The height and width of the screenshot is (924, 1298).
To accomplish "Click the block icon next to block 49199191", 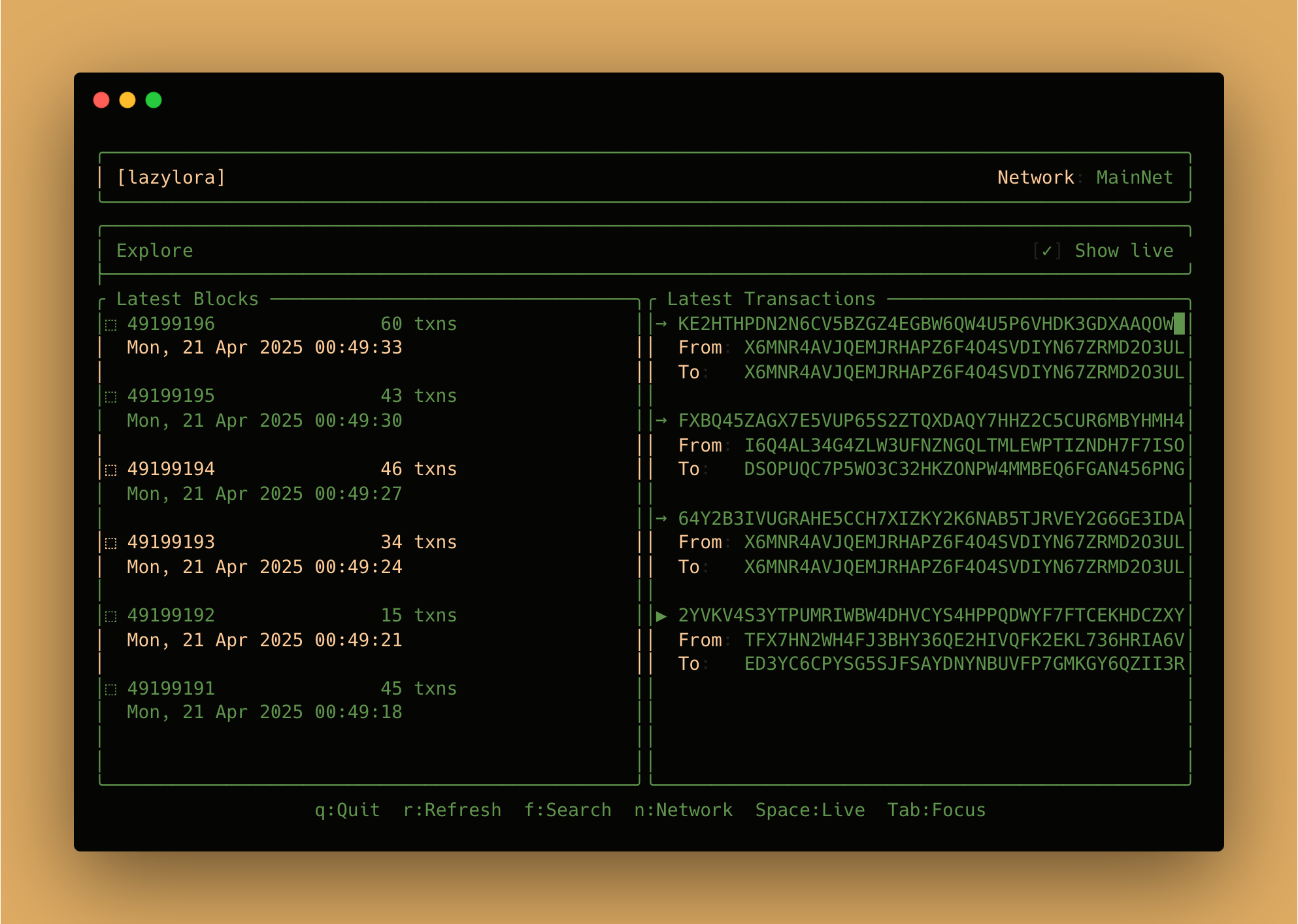I will pos(109,688).
